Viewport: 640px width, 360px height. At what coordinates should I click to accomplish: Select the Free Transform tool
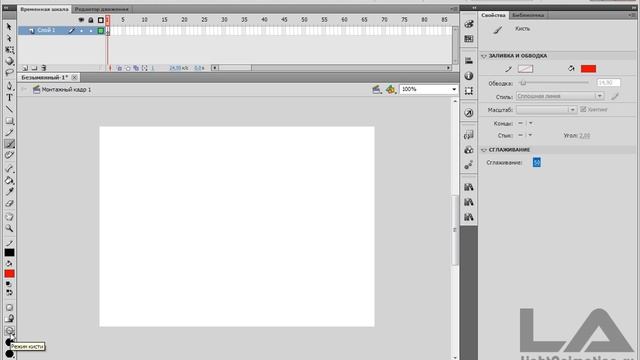tap(9, 50)
